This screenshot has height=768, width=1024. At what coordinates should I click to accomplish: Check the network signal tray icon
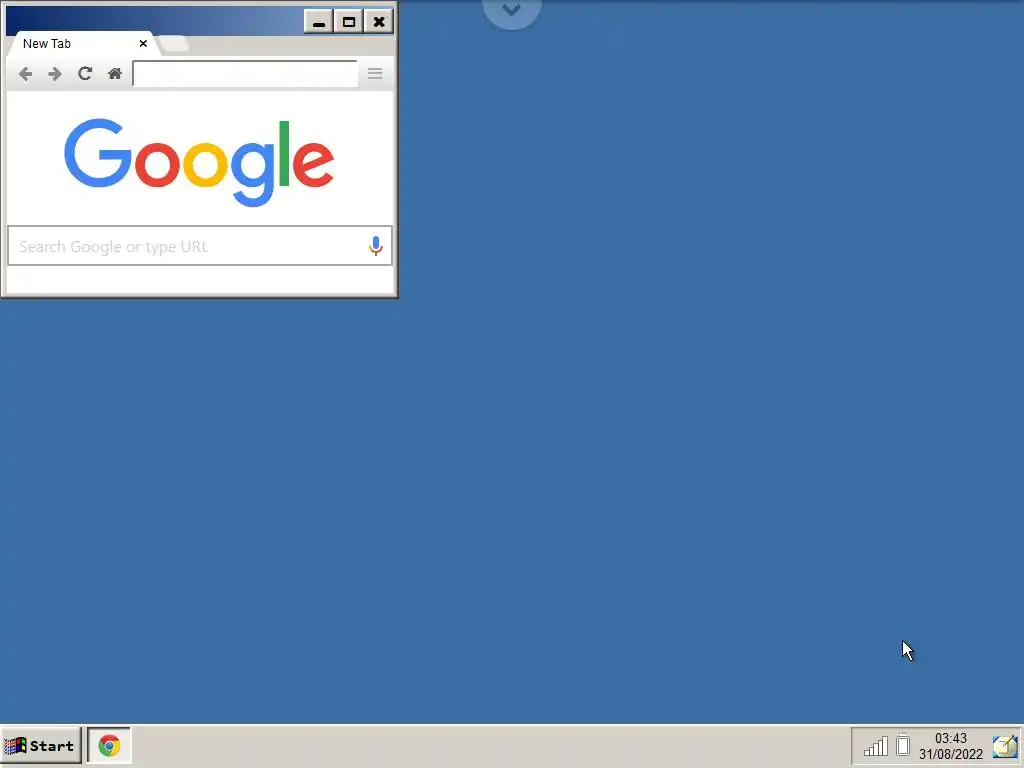click(876, 746)
